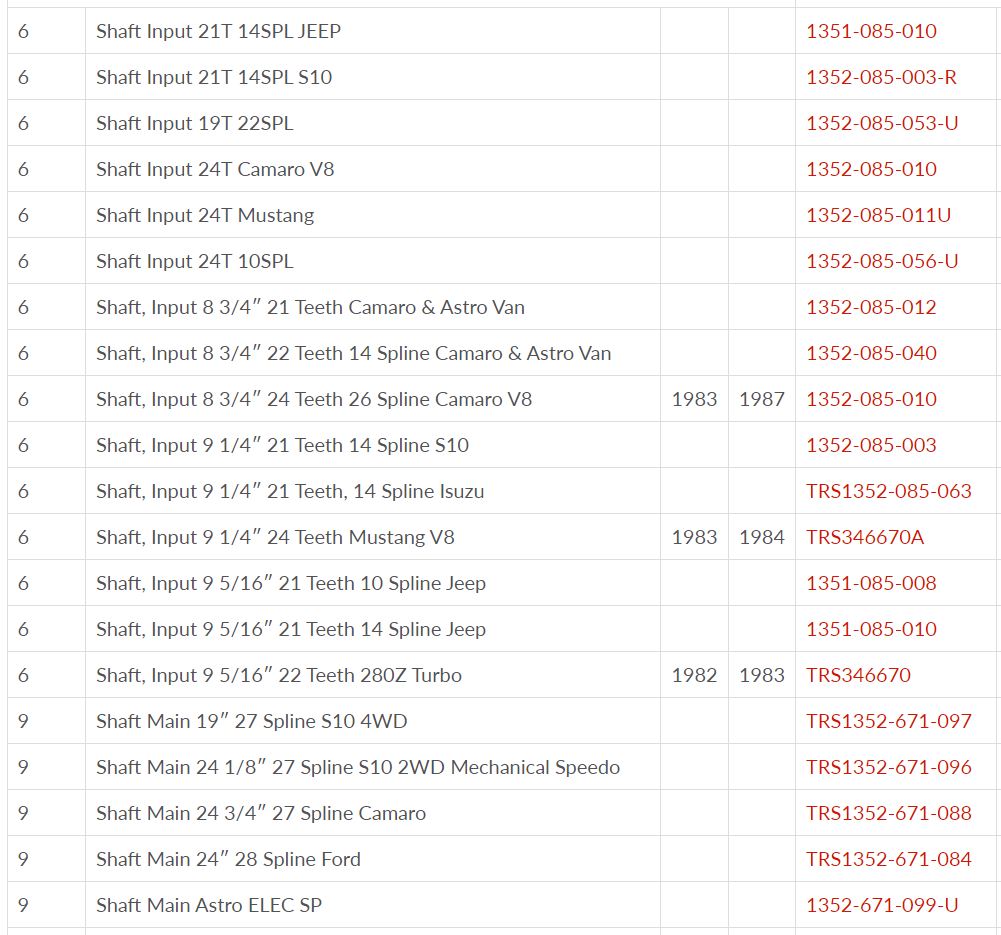The width and height of the screenshot is (1001, 935).
Task: Open part link 1352-085-040
Action: pyautogui.click(x=871, y=353)
